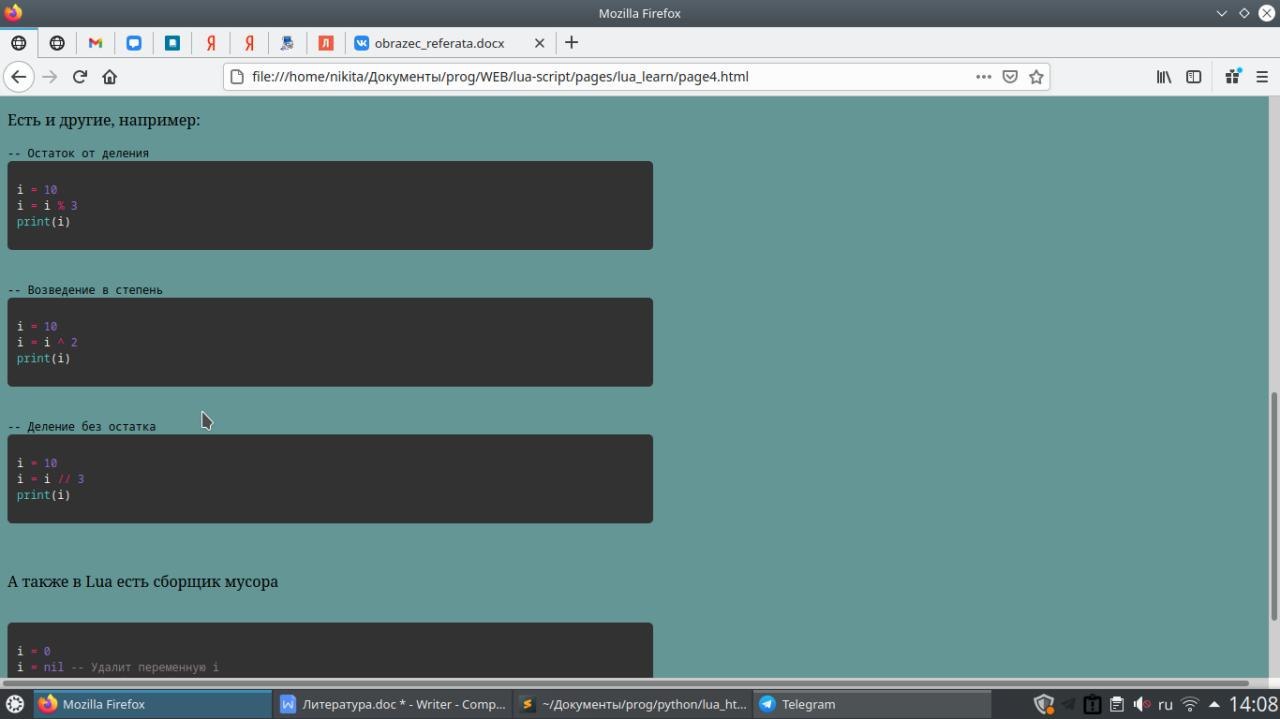This screenshot has width=1280, height=719.
Task: Click the code line 'i = nil -- Удалит переменную i'
Action: 118,667
